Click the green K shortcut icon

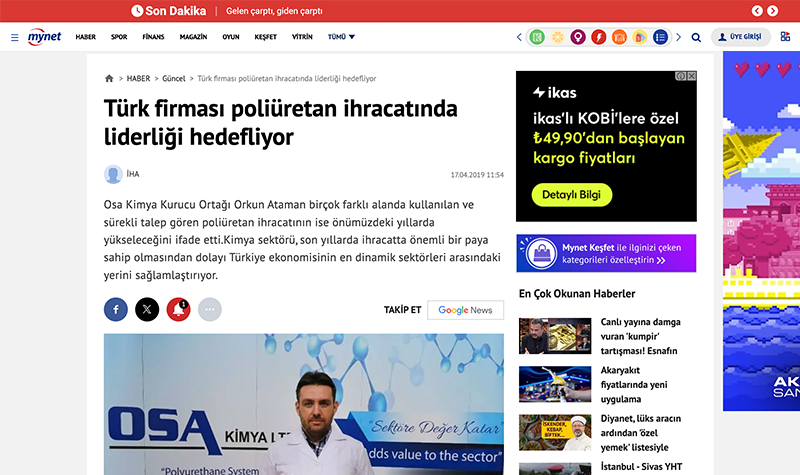point(537,37)
